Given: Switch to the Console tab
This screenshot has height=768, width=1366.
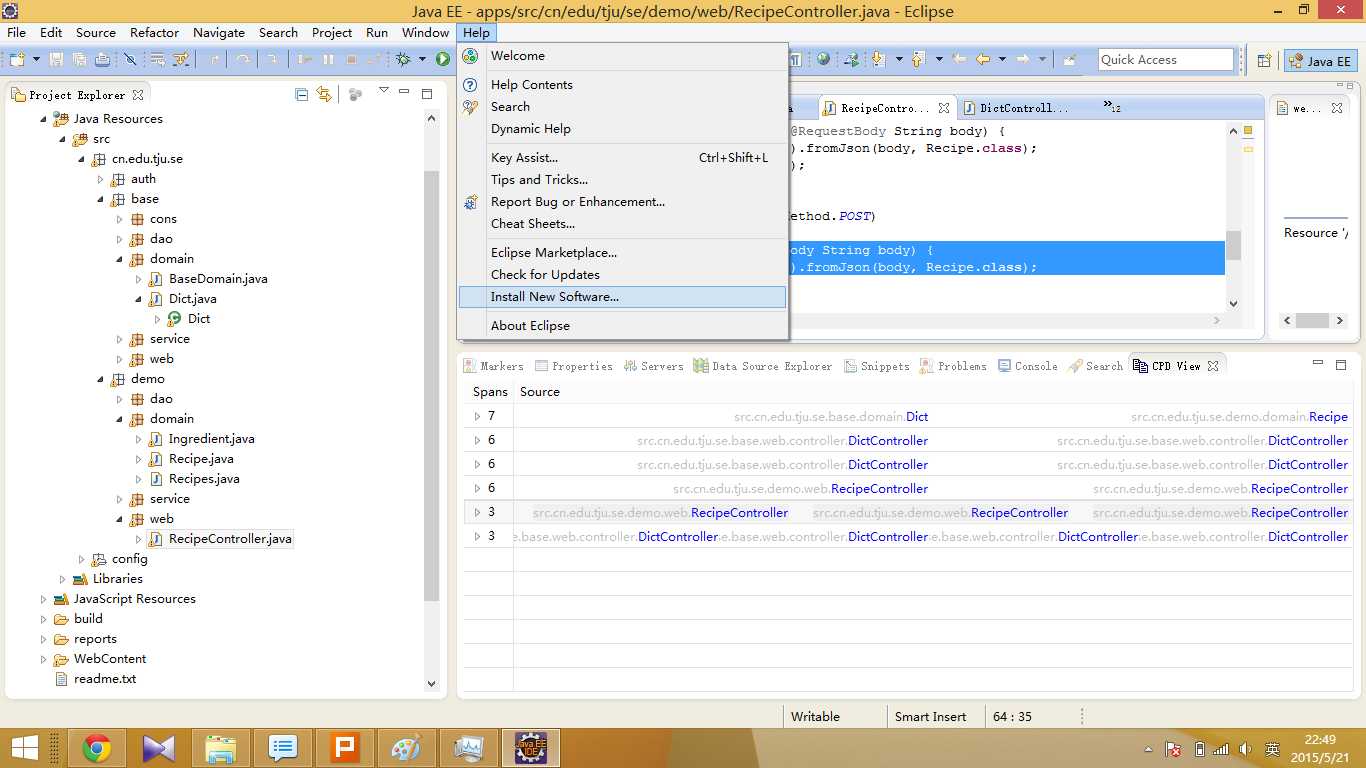Looking at the screenshot, I should tap(1027, 366).
